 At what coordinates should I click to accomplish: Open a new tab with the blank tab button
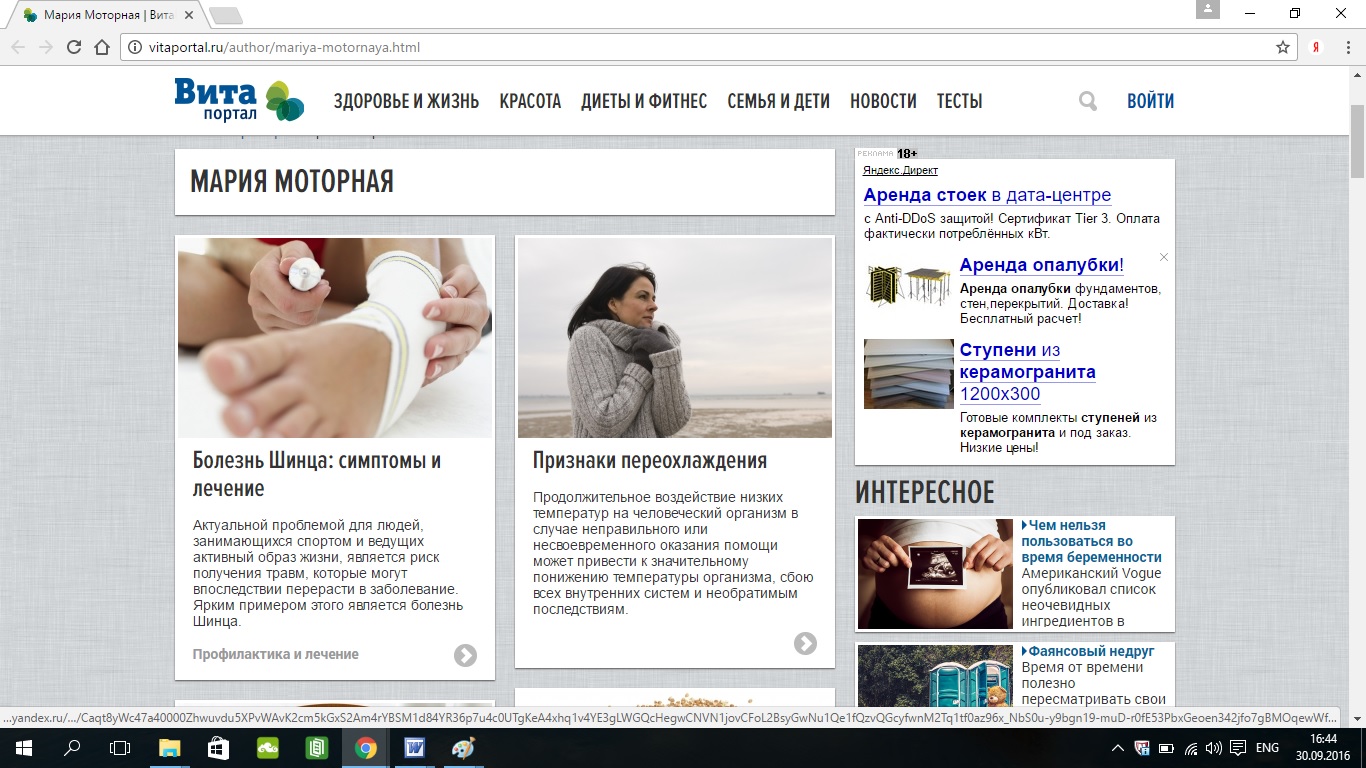(226, 15)
